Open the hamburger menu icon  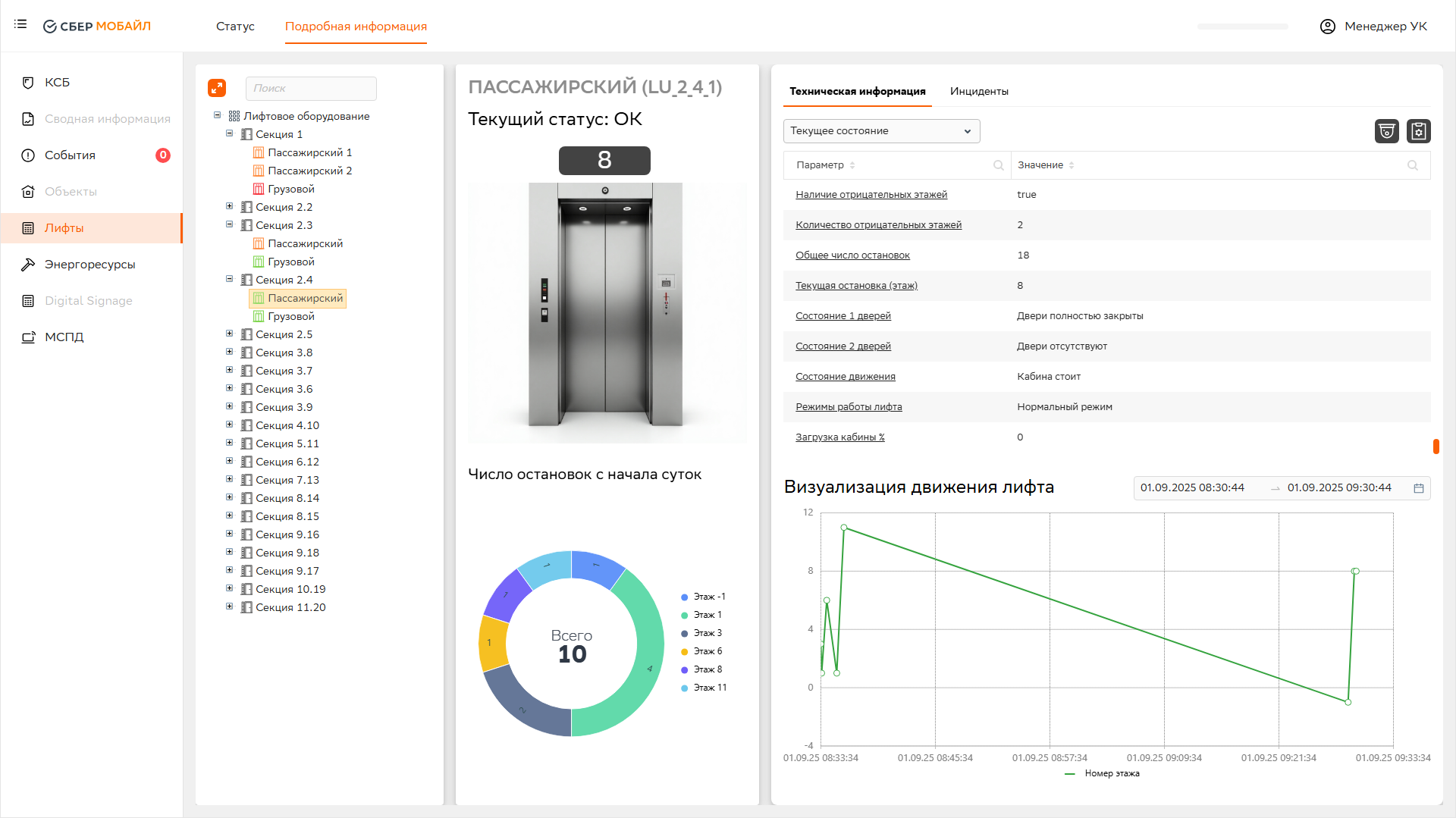coord(20,24)
